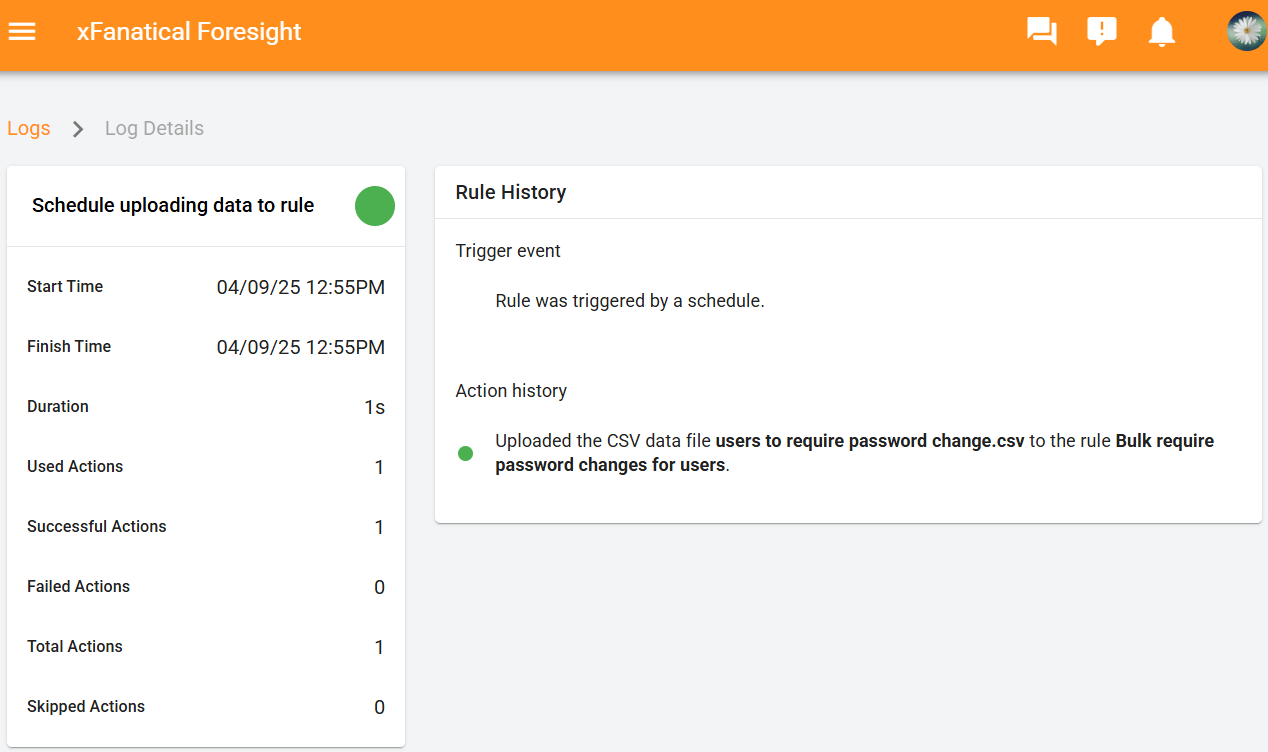Click the Start Time value 04/09/25 12:55PM
The width and height of the screenshot is (1268, 752).
click(301, 288)
